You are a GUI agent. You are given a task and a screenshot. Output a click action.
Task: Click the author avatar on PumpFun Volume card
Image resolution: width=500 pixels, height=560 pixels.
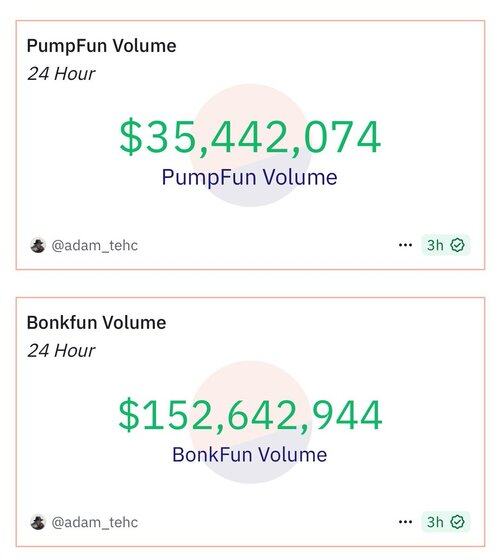38,245
